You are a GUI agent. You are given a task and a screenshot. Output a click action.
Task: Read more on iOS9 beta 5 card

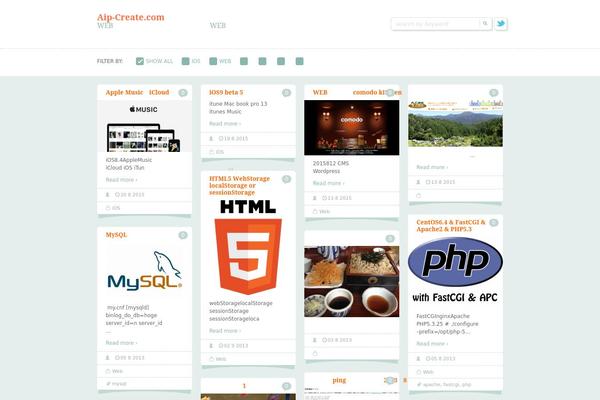click(x=225, y=124)
